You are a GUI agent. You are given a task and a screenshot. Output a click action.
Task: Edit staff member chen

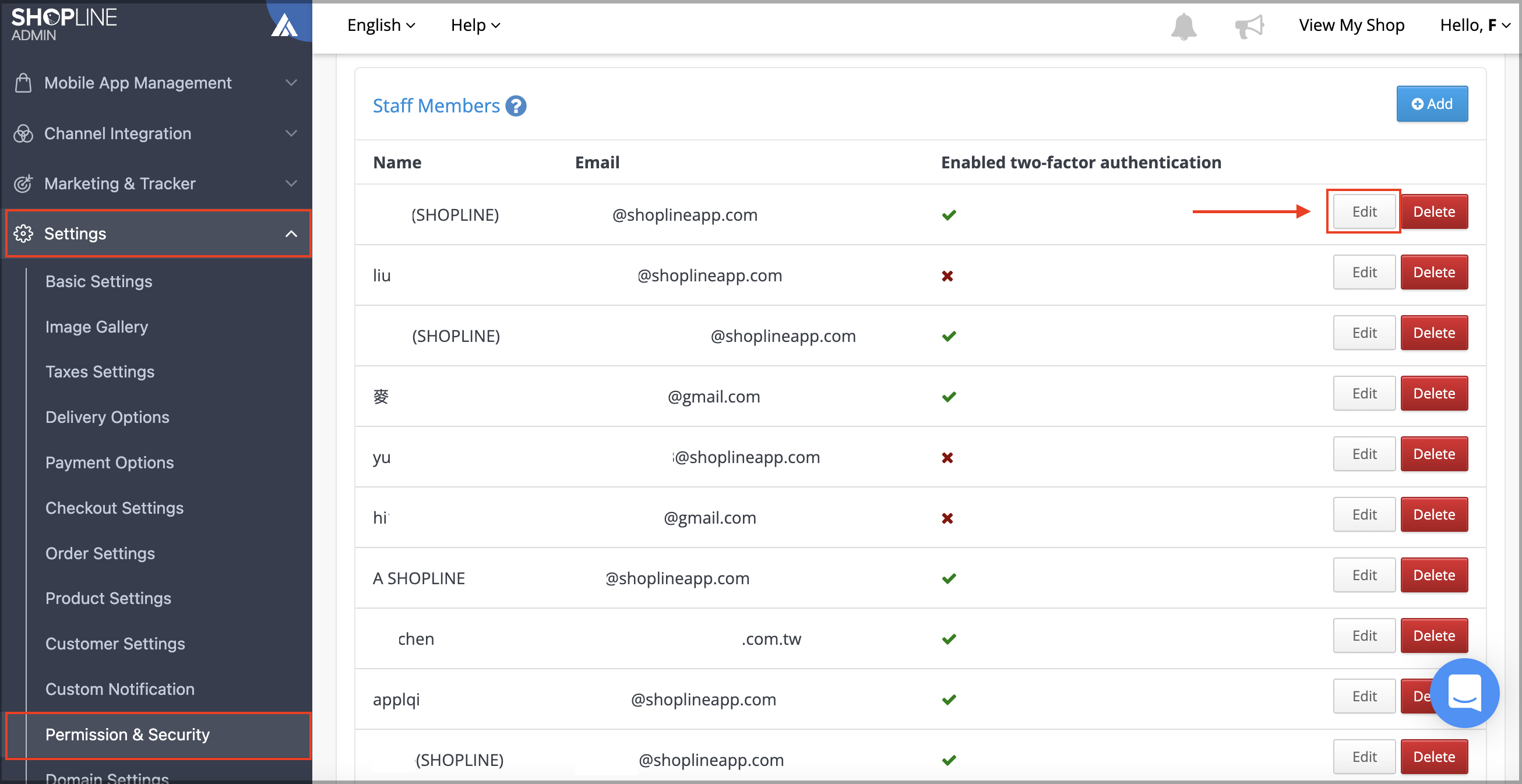(x=1364, y=635)
